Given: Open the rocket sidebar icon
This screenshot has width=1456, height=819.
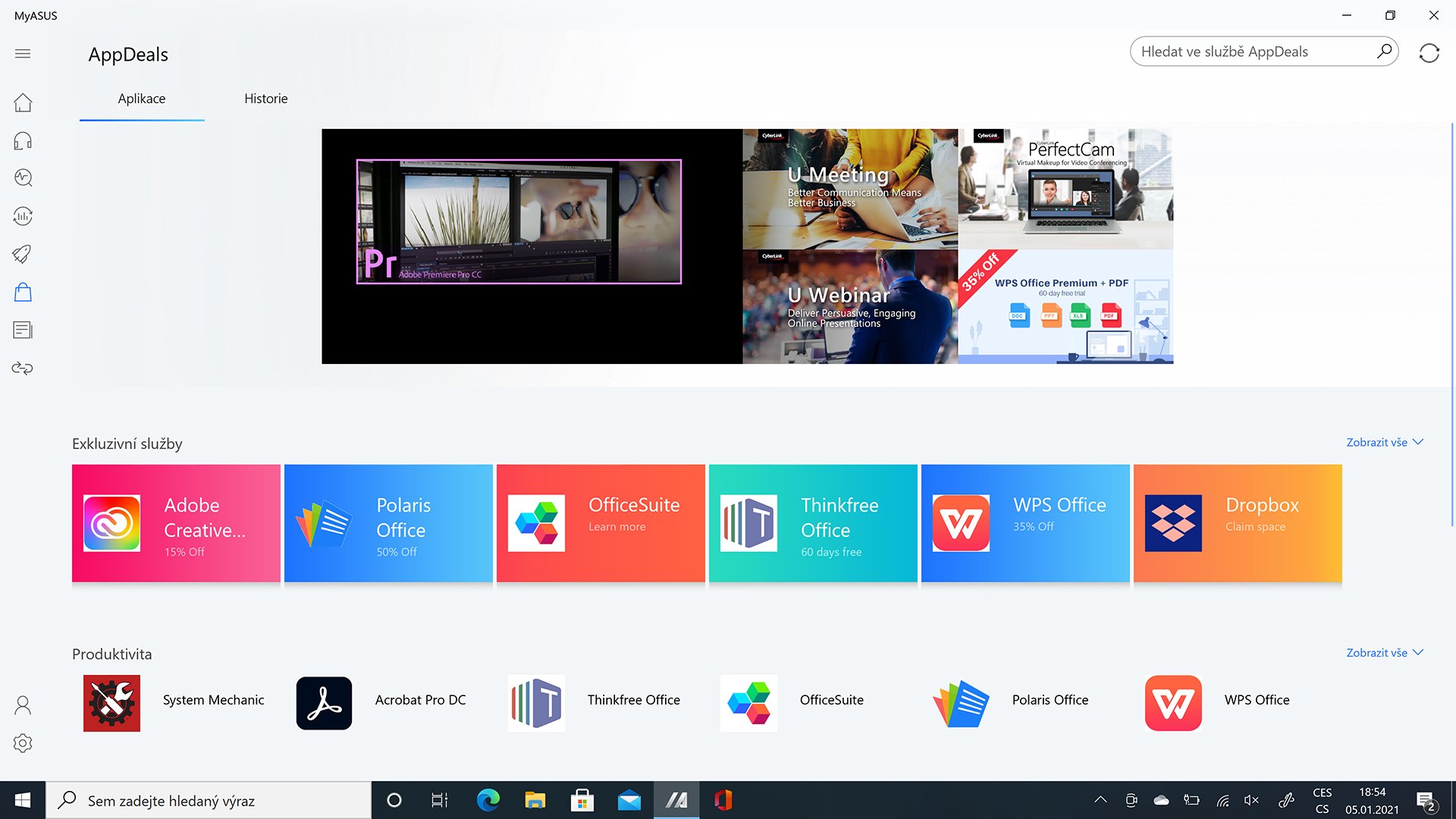Looking at the screenshot, I should point(23,254).
